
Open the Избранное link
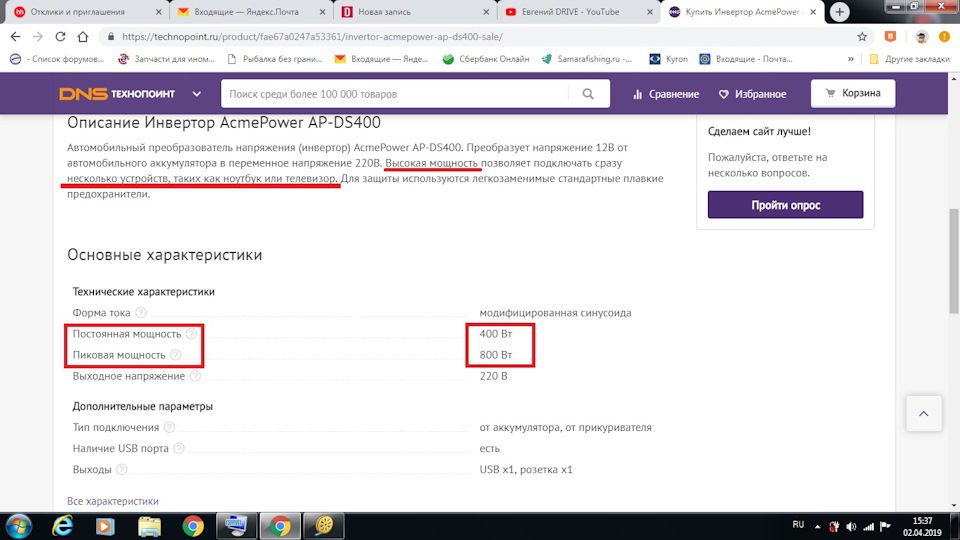coord(752,94)
